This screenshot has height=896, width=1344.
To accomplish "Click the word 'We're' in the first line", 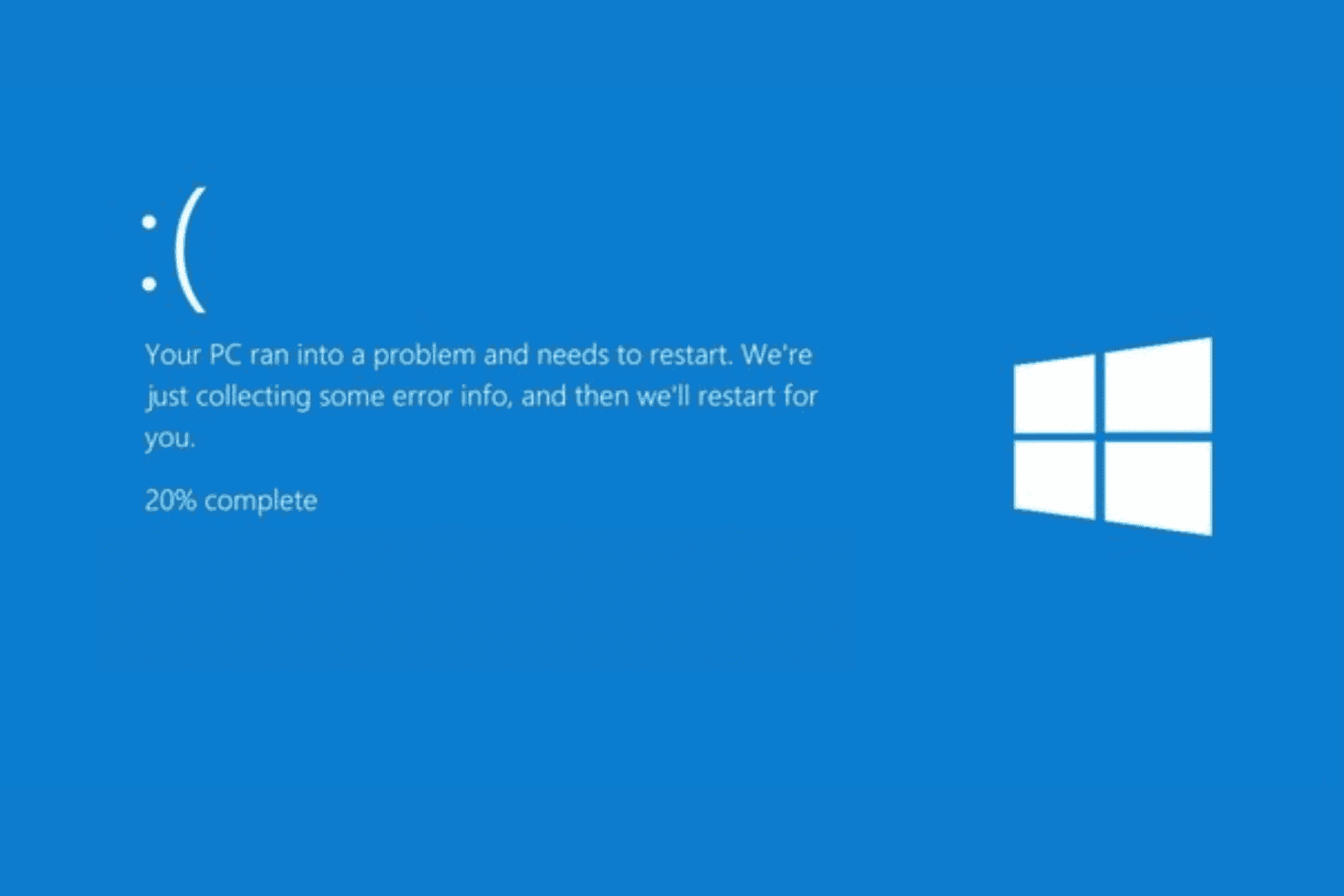I will point(777,354).
